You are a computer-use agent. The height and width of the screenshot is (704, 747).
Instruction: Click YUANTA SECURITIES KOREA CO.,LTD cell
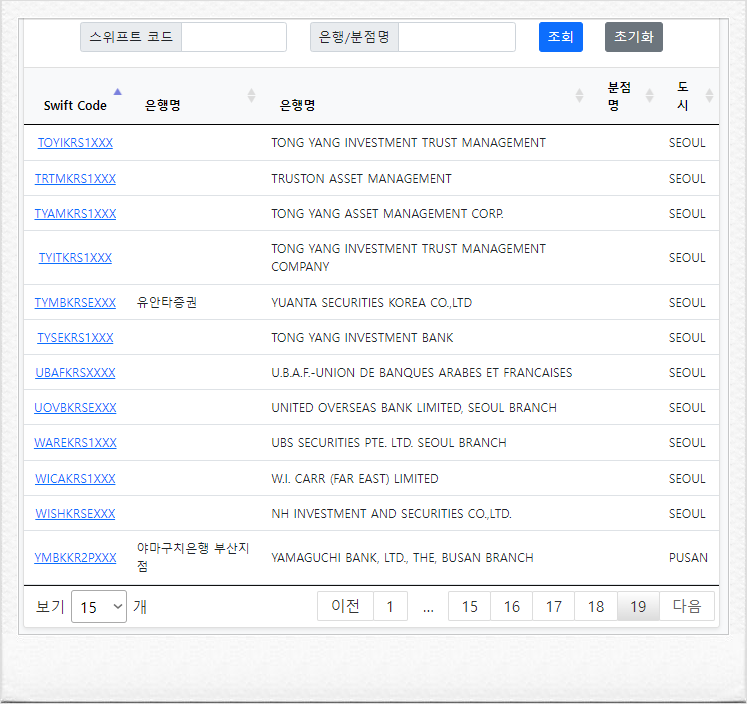click(x=372, y=302)
